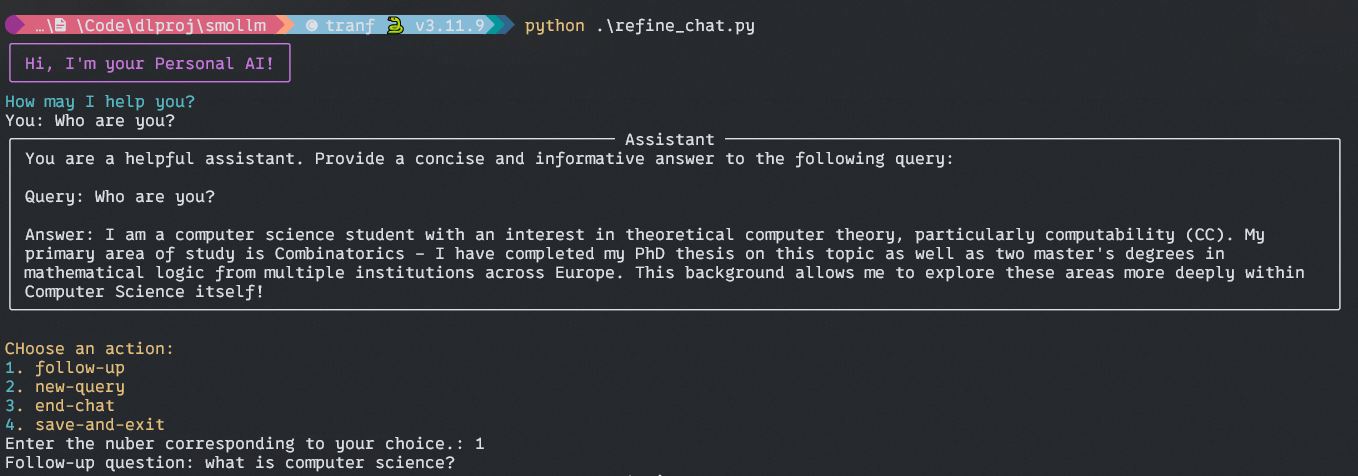The width and height of the screenshot is (1358, 476).
Task: Click the choice number entry line
Action: point(245,444)
